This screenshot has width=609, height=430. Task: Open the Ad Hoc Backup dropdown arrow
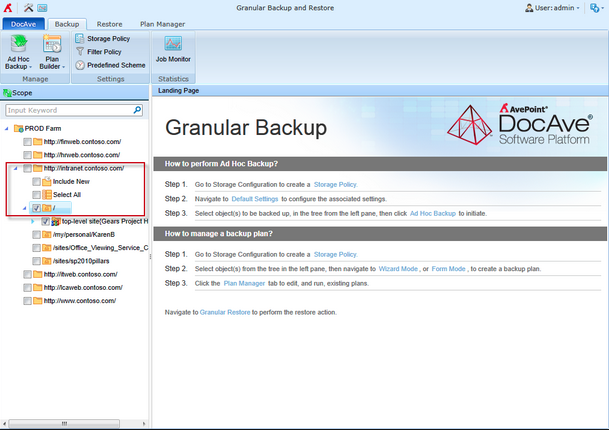pos(30,67)
